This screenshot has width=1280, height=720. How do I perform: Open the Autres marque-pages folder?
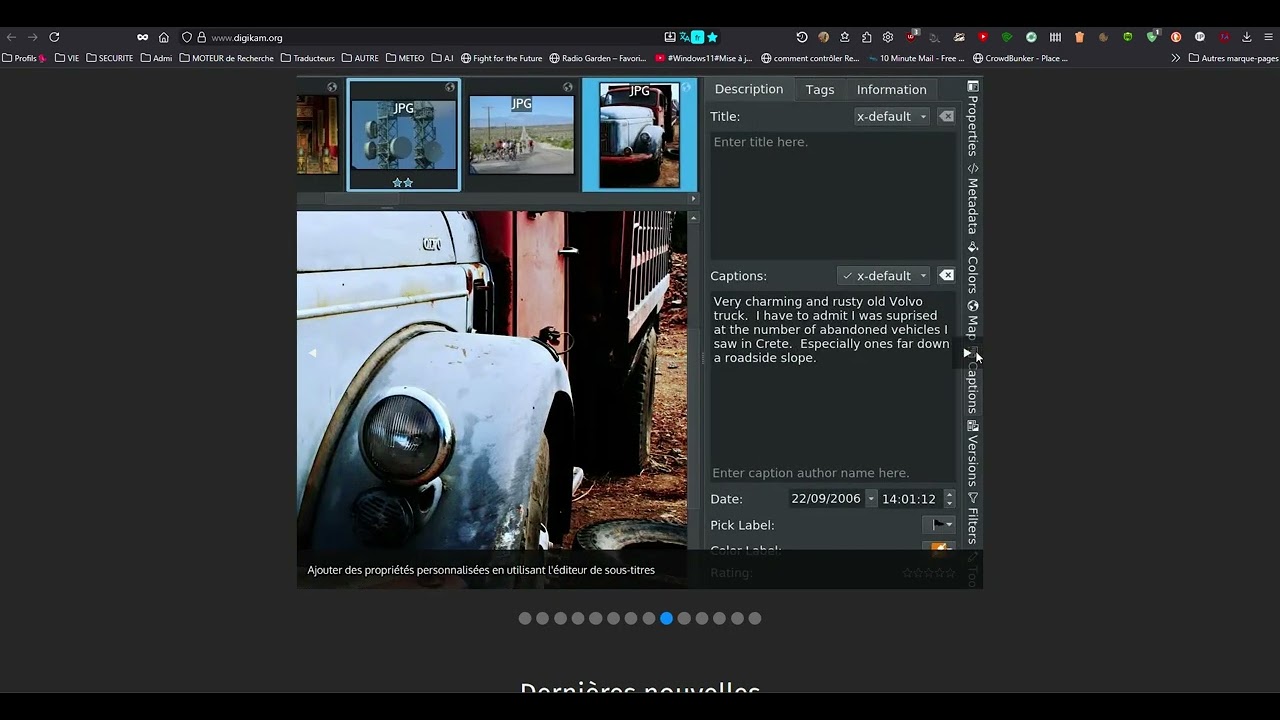point(1233,58)
